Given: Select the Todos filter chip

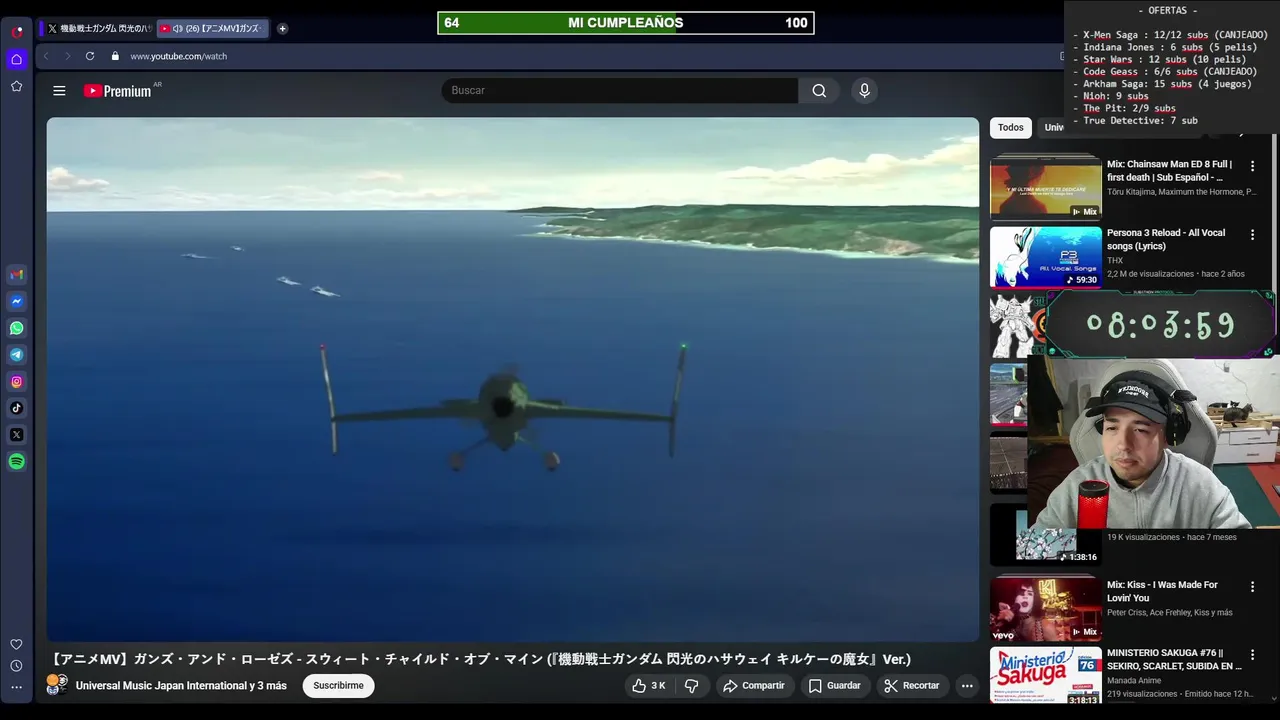Looking at the screenshot, I should pos(1011,128).
